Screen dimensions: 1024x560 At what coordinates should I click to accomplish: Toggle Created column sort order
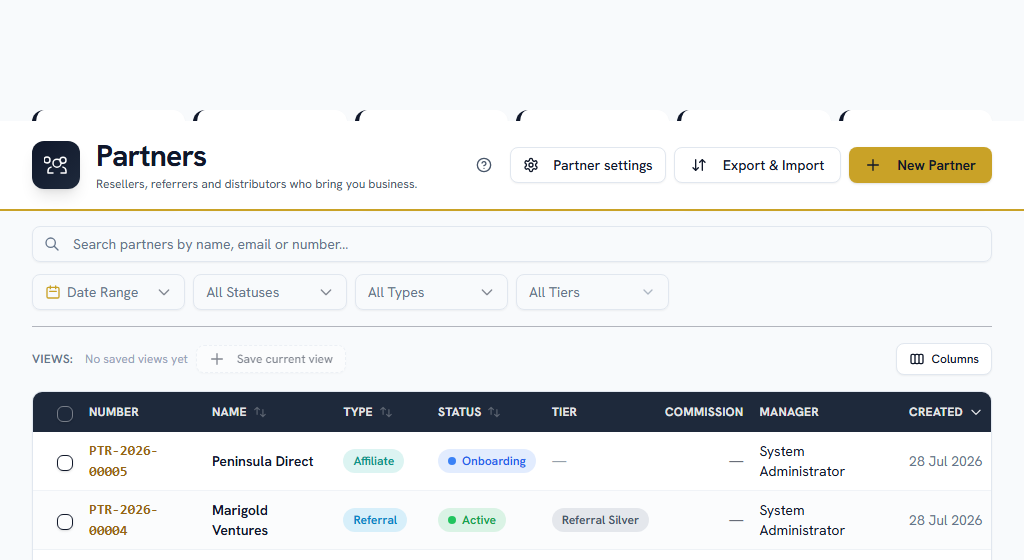tap(944, 412)
